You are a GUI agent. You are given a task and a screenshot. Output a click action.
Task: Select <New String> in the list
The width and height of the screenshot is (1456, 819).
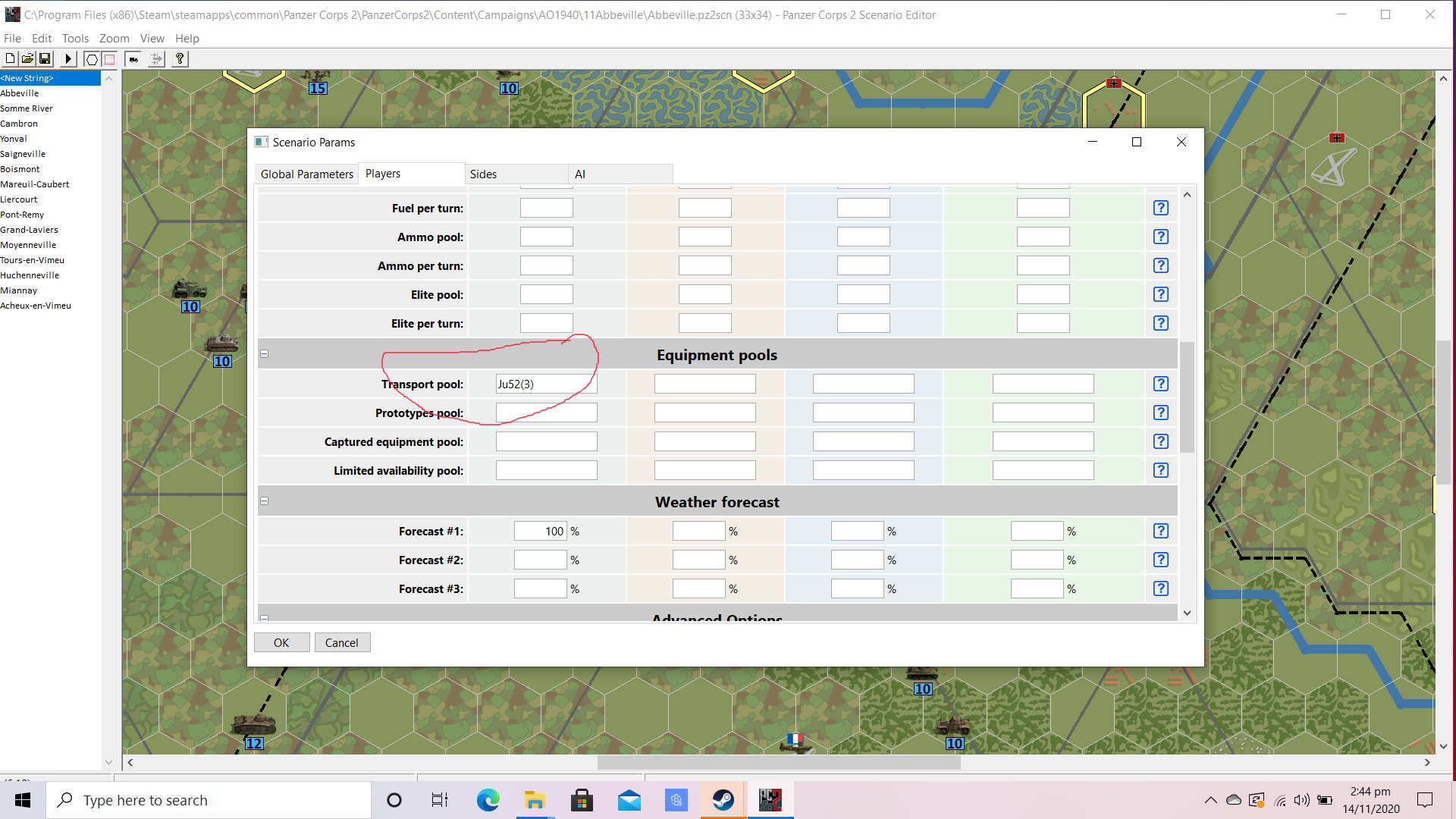tap(50, 78)
